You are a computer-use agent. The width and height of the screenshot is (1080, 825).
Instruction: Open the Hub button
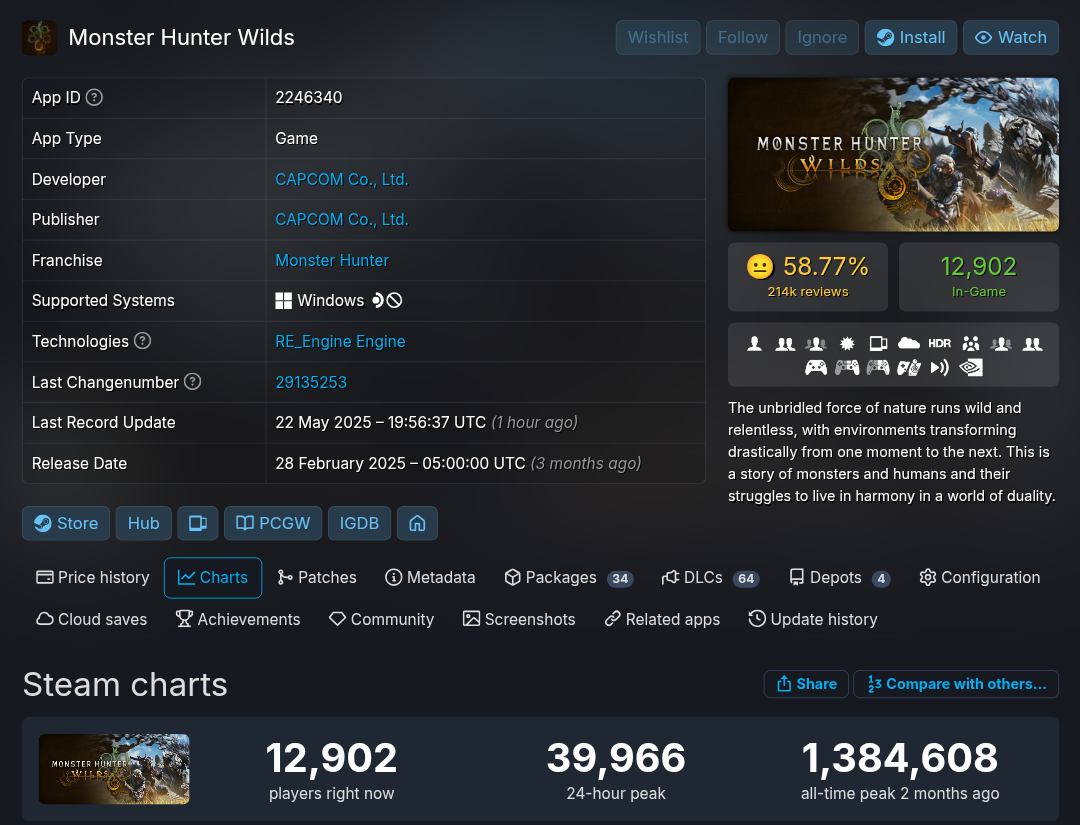tap(143, 523)
